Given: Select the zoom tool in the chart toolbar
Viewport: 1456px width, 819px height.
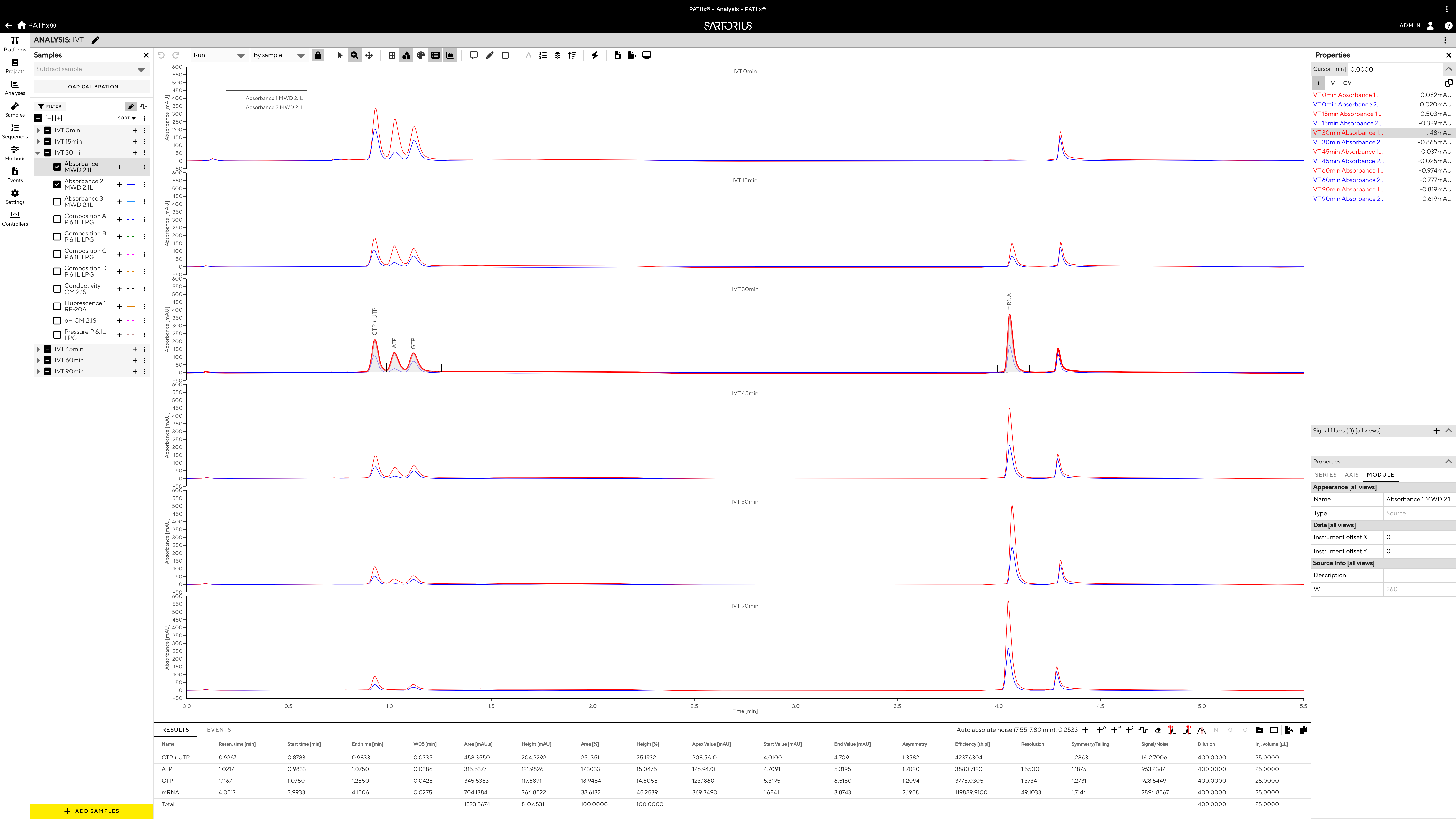Looking at the screenshot, I should pyautogui.click(x=354, y=55).
